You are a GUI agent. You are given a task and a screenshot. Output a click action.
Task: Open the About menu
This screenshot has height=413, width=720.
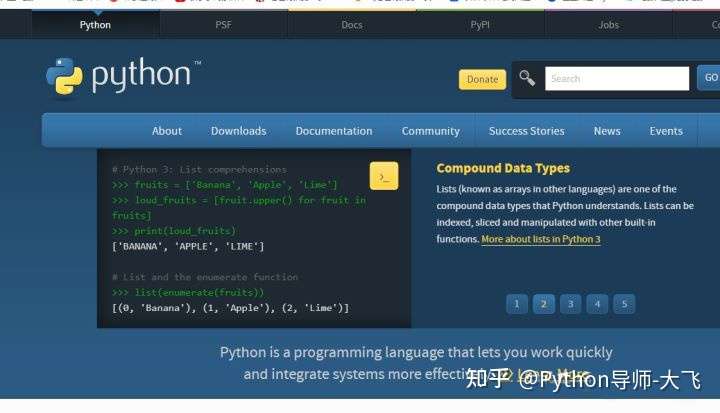(x=167, y=131)
